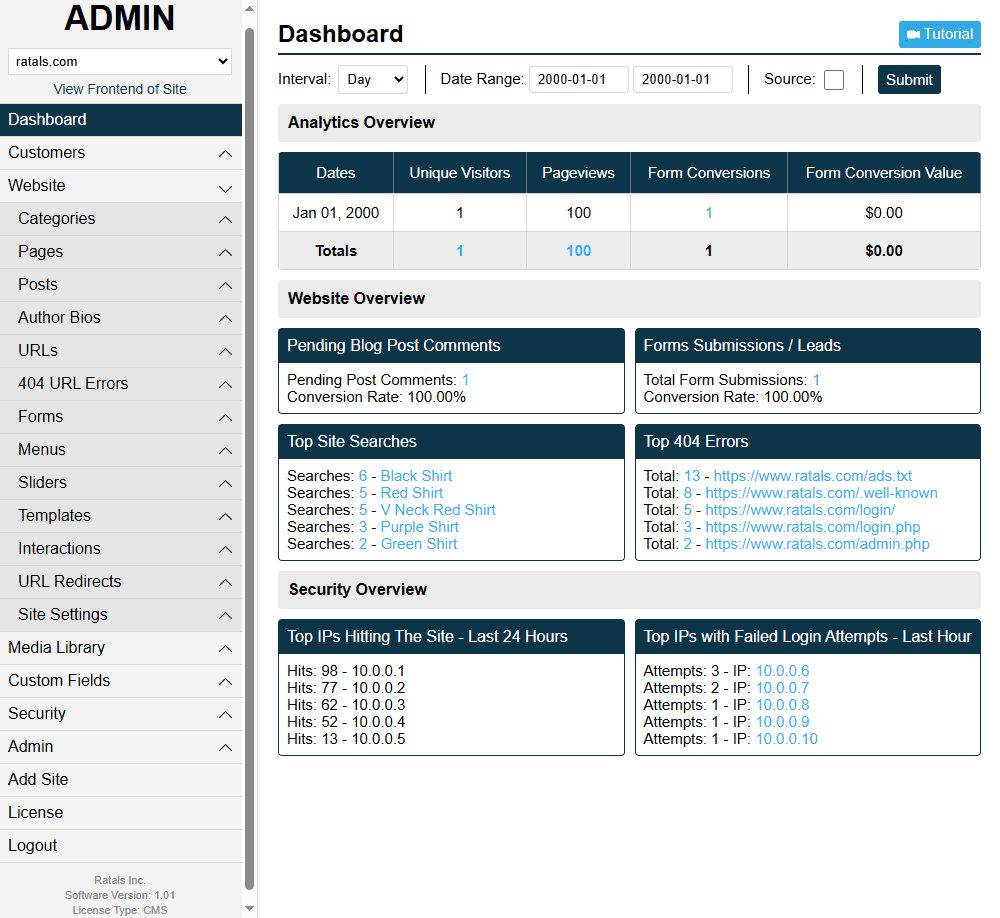Expand the Posts chevron
The width and height of the screenshot is (1000, 918).
225,286
